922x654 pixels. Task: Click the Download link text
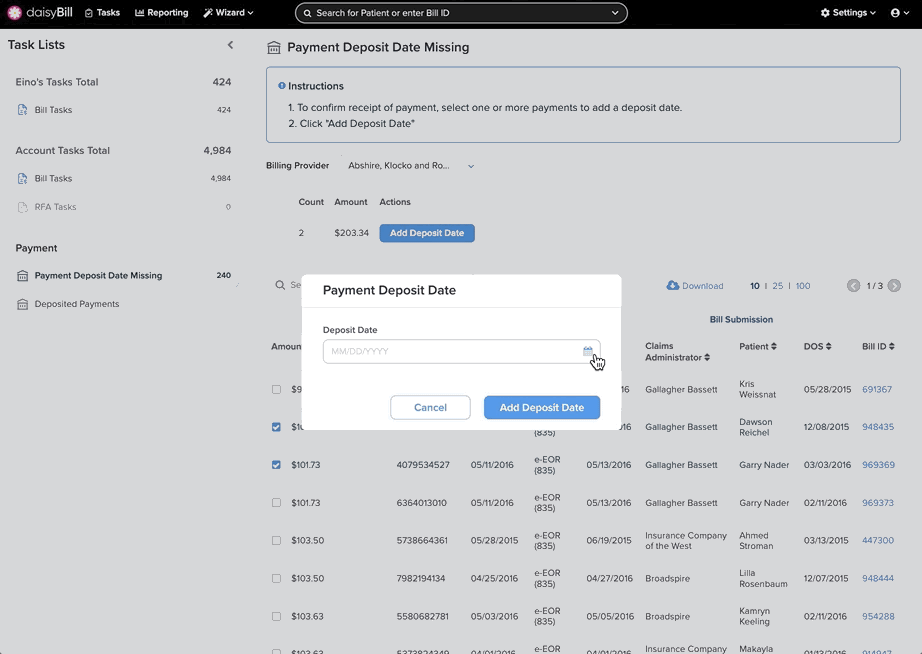pyautogui.click(x=703, y=286)
